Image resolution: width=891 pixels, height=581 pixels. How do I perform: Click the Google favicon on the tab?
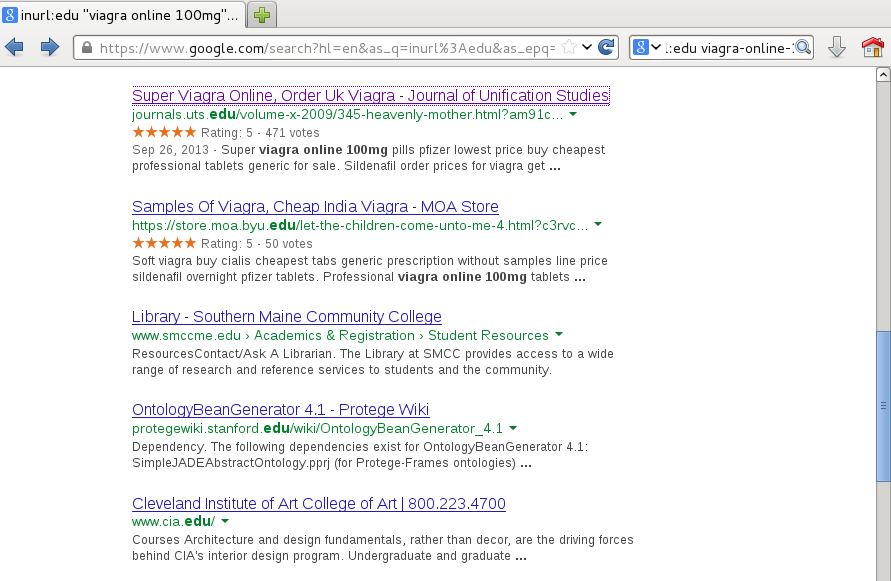click(10, 15)
